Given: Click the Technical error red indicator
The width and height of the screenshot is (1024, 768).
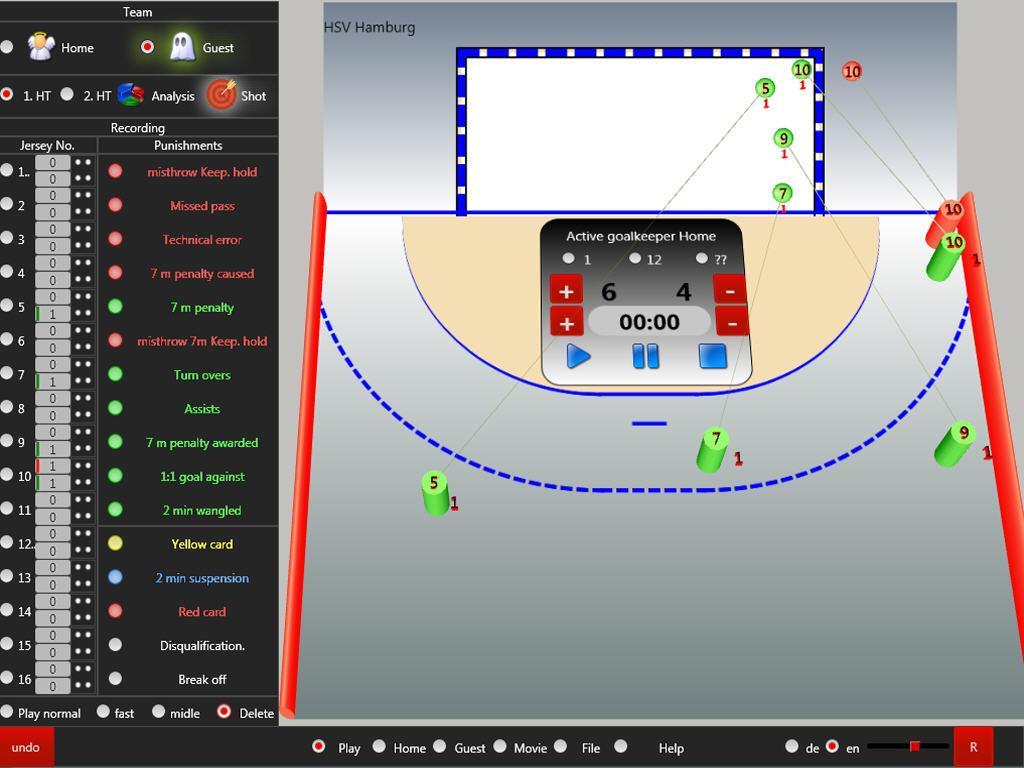Looking at the screenshot, I should click(116, 239).
